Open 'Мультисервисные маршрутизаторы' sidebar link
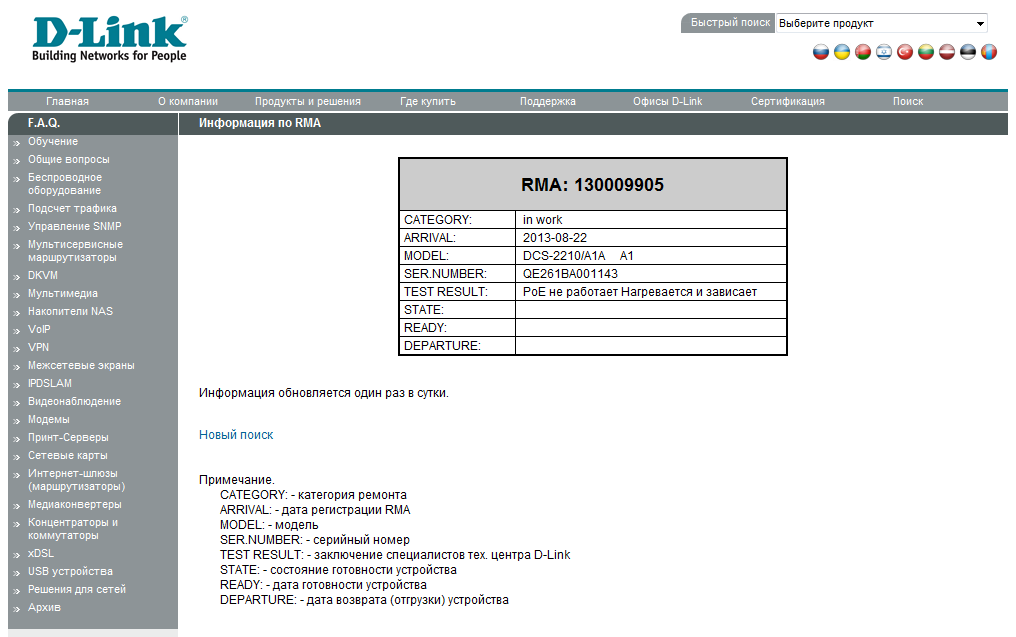Image resolution: width=1016 pixels, height=637 pixels. pos(75,251)
